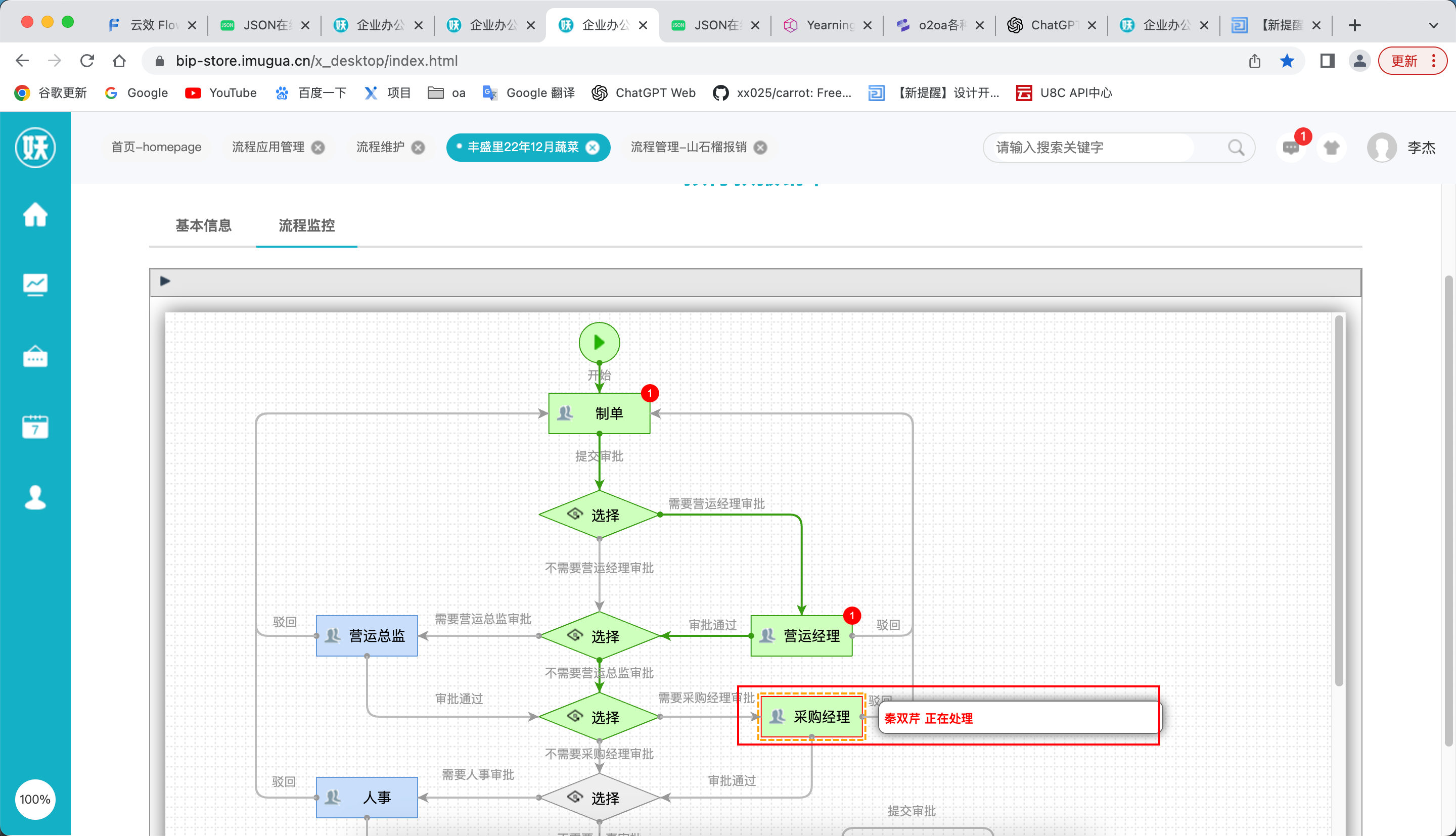The height and width of the screenshot is (836, 1456).
Task: Switch to the 基本信息 tab
Action: click(x=203, y=225)
